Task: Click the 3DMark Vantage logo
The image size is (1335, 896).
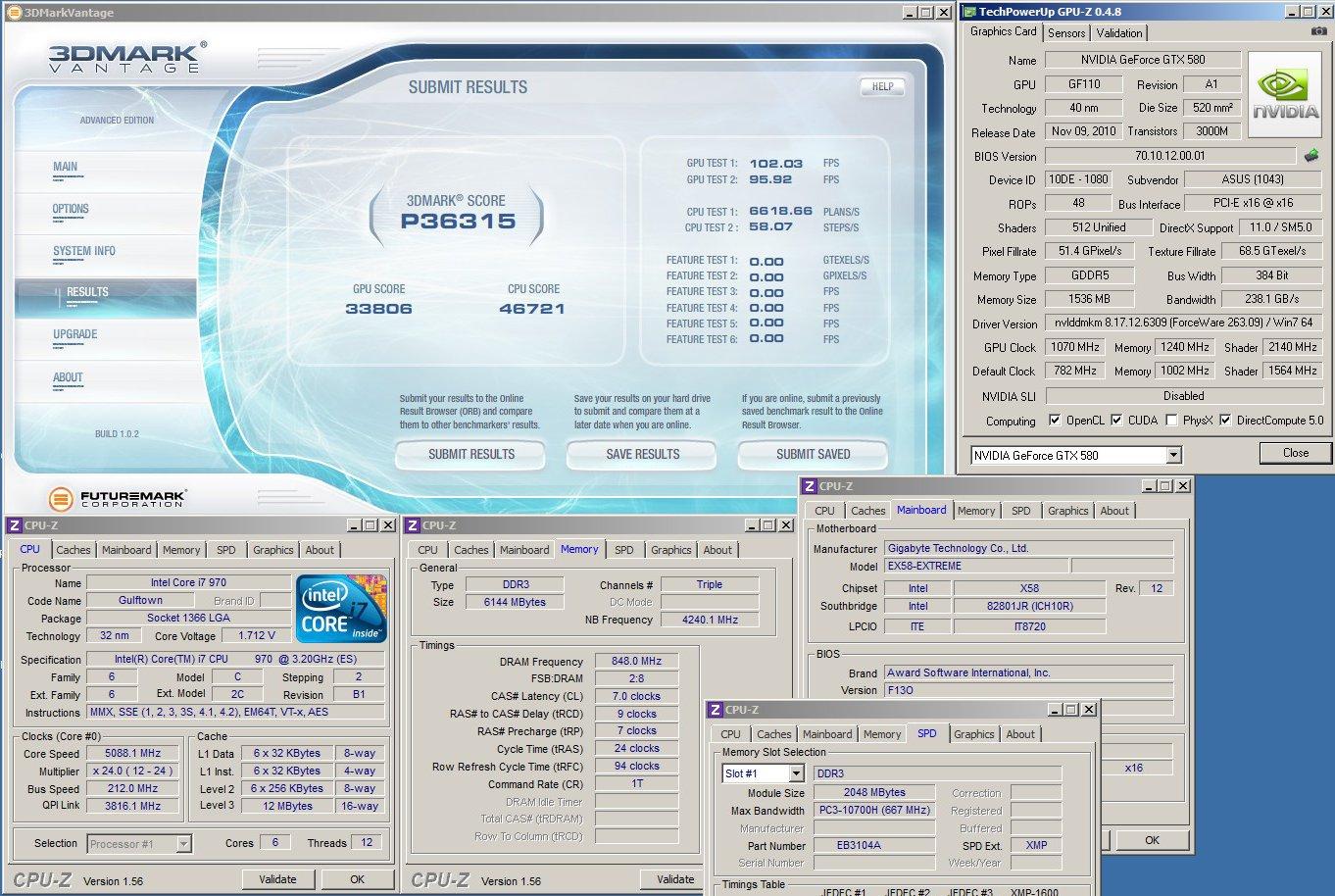Action: pos(127,58)
